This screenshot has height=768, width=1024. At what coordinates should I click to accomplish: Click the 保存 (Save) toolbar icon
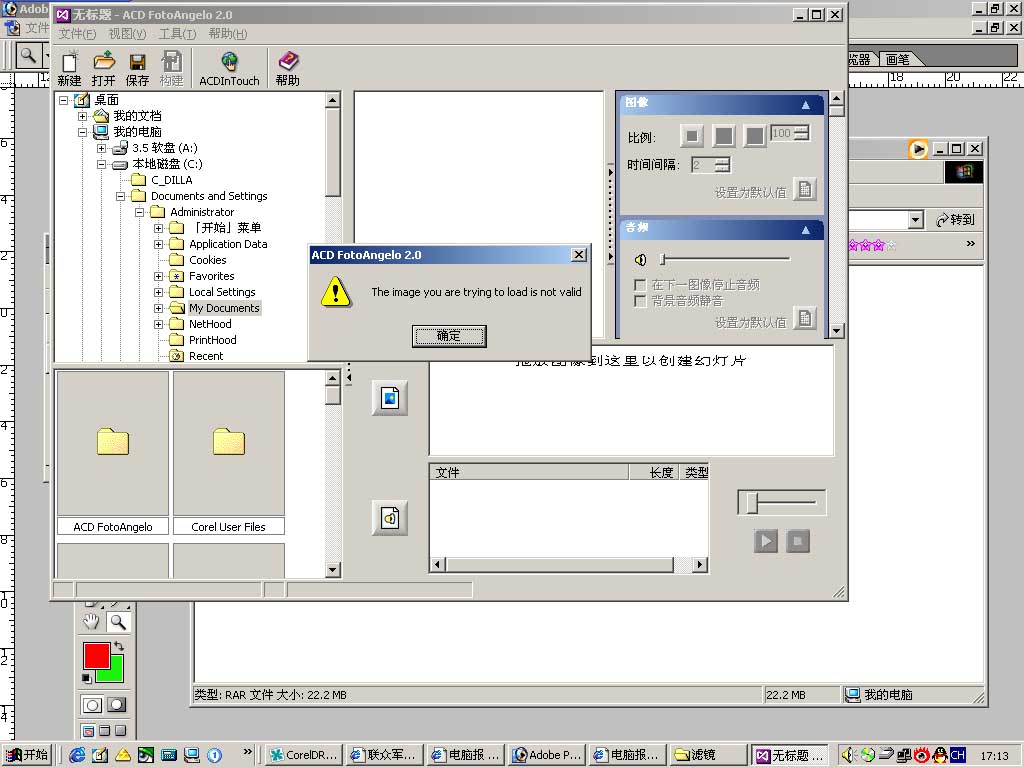137,68
